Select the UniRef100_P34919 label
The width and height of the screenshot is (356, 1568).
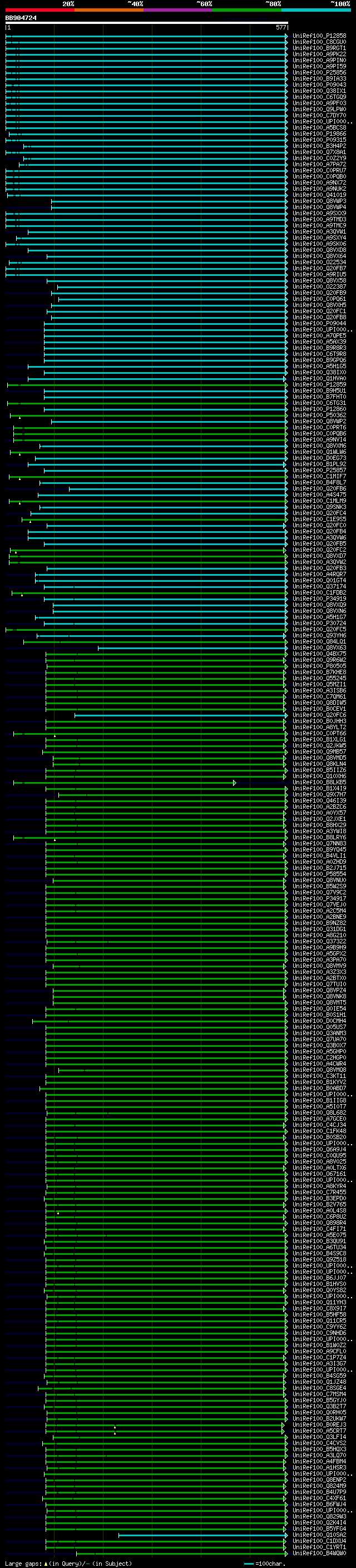pyautogui.click(x=319, y=599)
